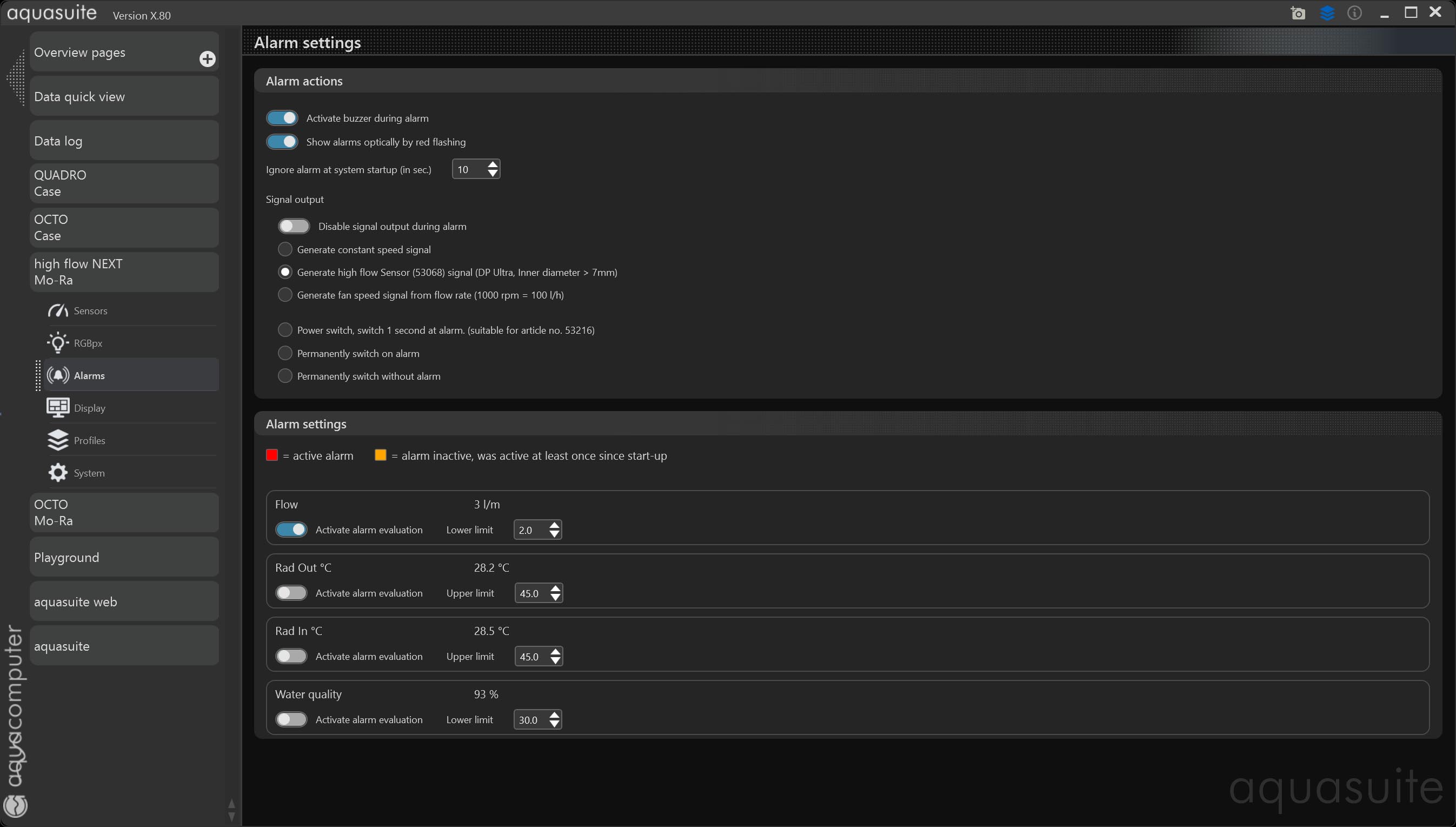
Task: Click the screenshot camera icon in title bar
Action: click(1298, 13)
